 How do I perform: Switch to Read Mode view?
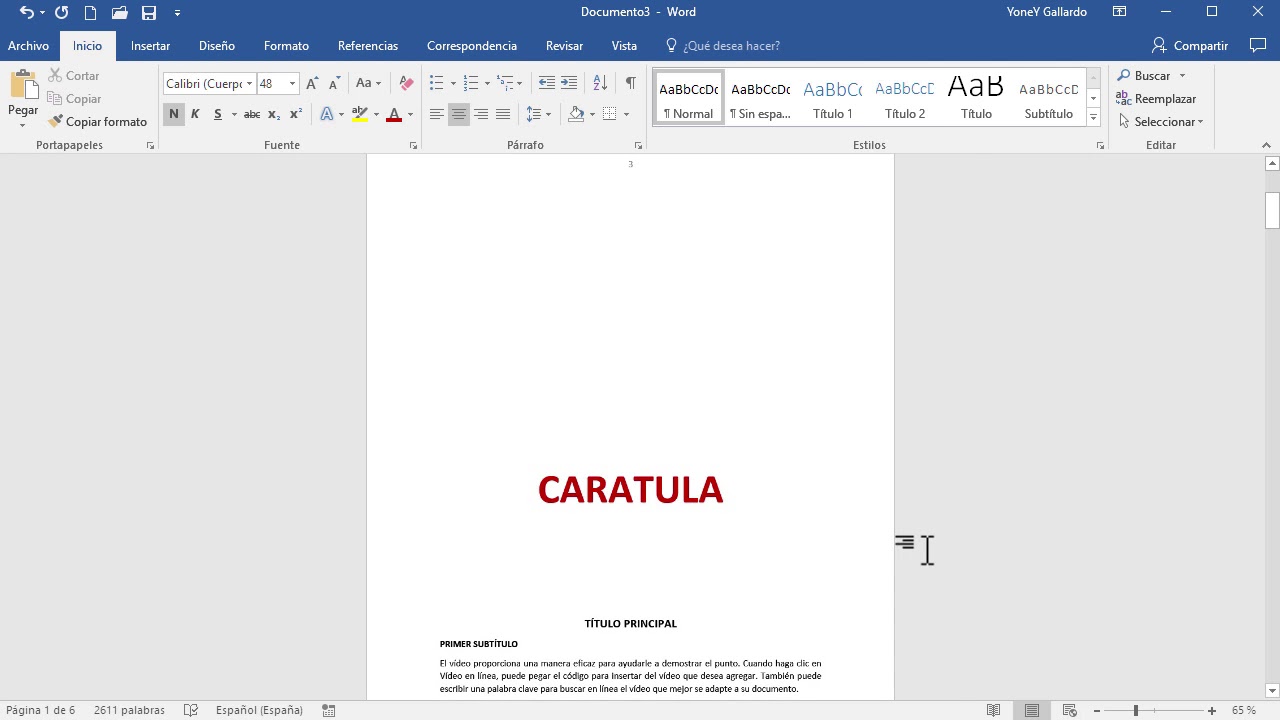tap(993, 710)
